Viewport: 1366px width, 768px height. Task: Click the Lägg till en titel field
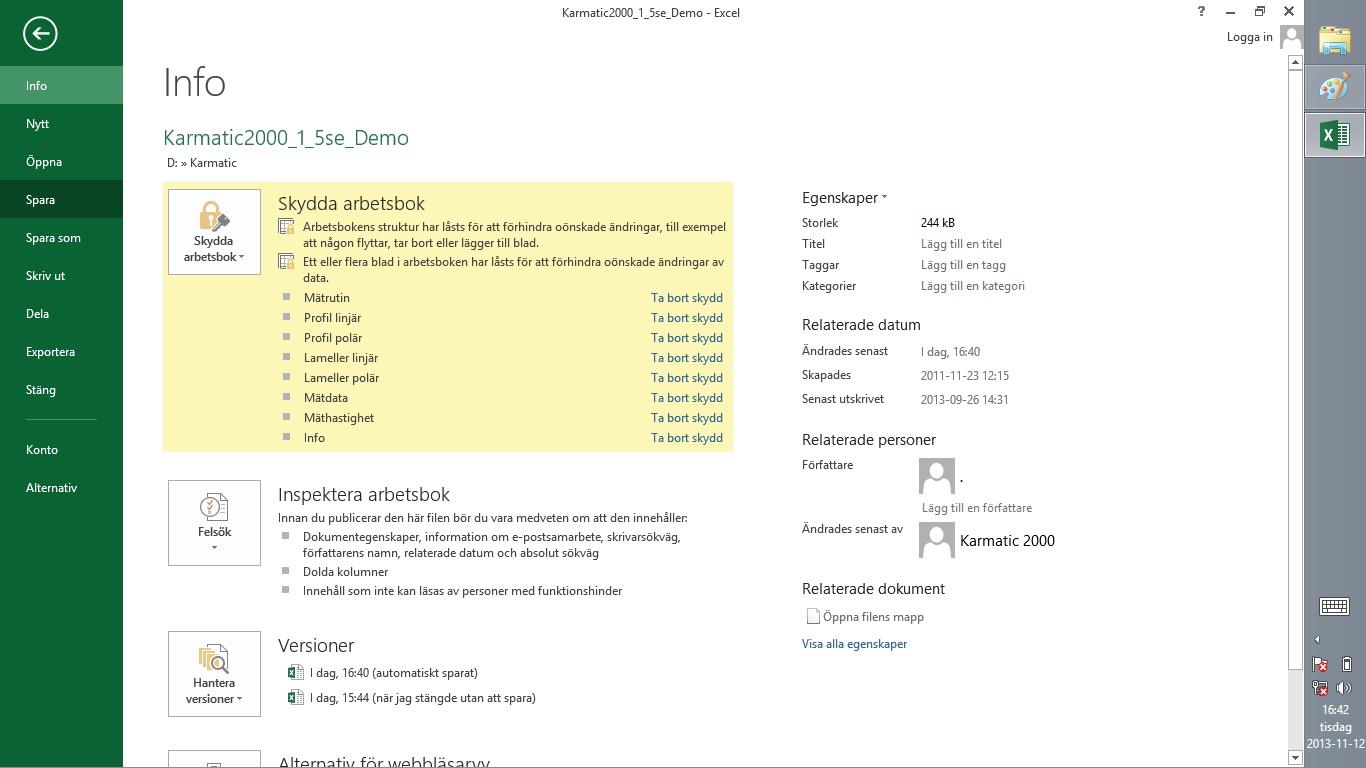click(961, 244)
